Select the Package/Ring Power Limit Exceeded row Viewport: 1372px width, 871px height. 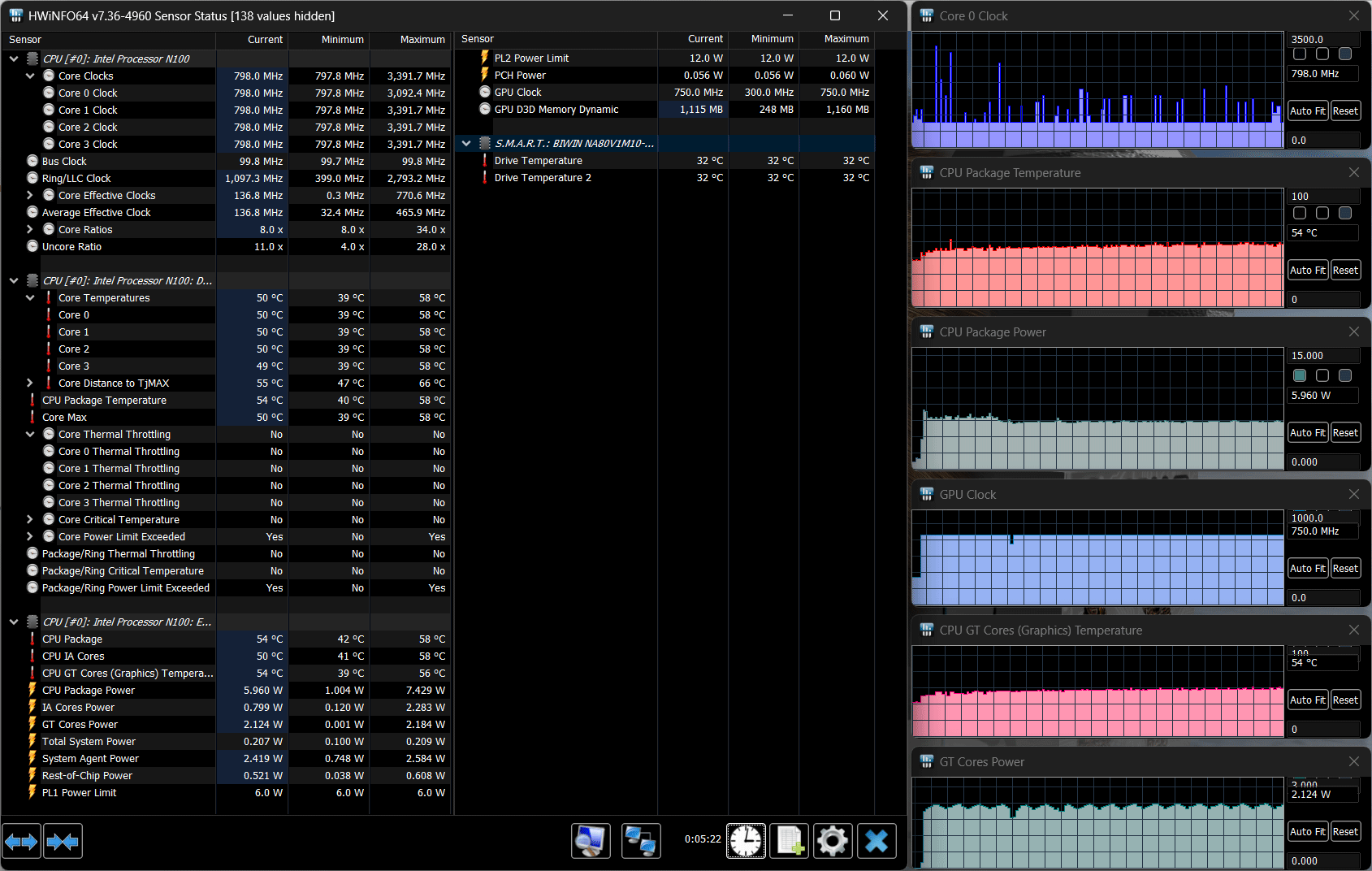coord(126,588)
